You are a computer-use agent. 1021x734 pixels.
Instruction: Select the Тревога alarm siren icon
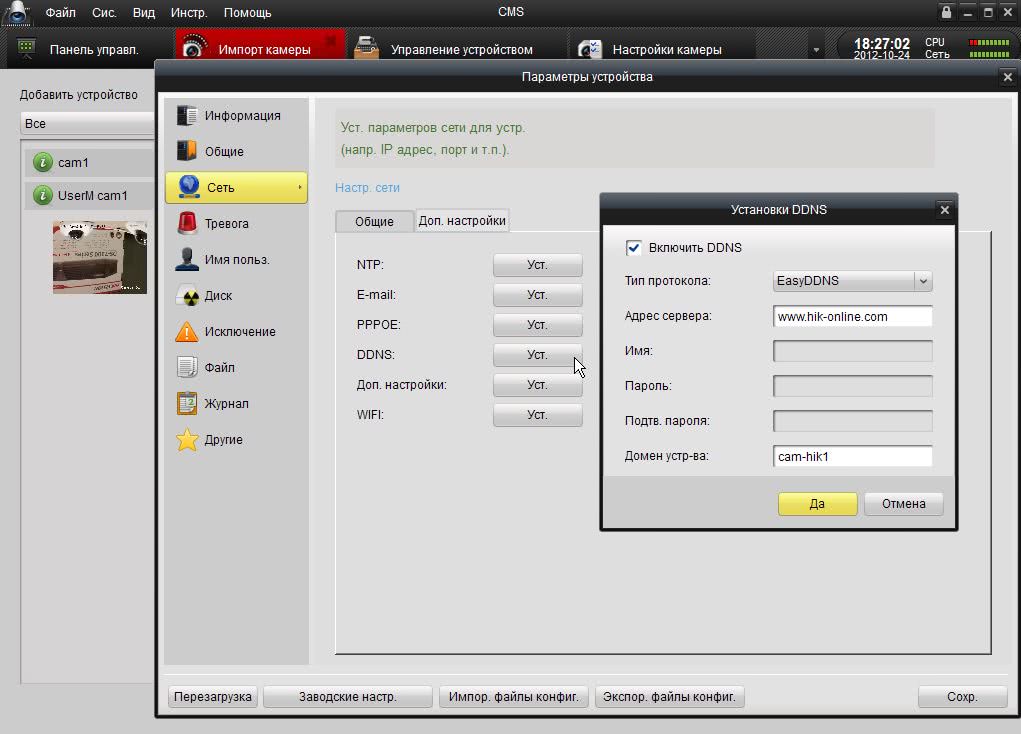click(x=187, y=224)
